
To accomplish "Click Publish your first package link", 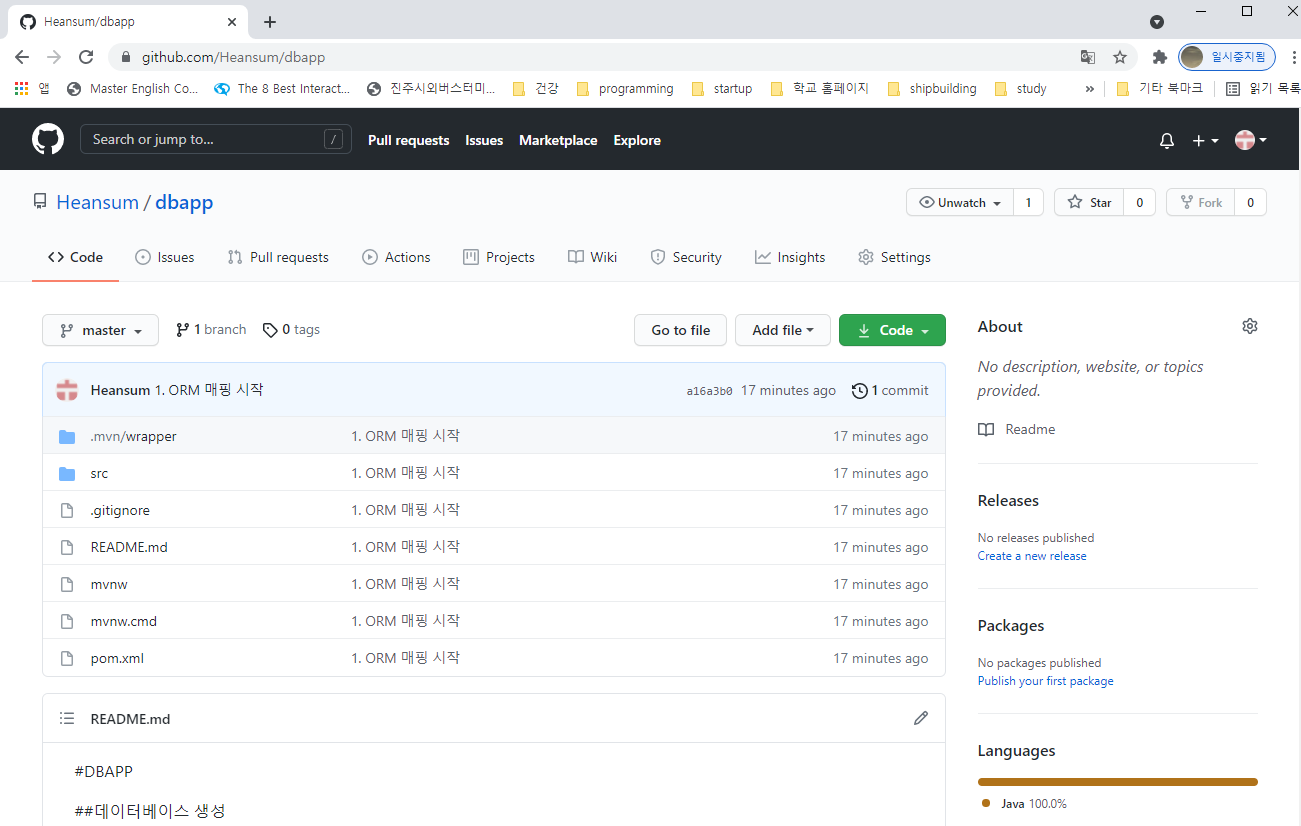I will click(1045, 681).
